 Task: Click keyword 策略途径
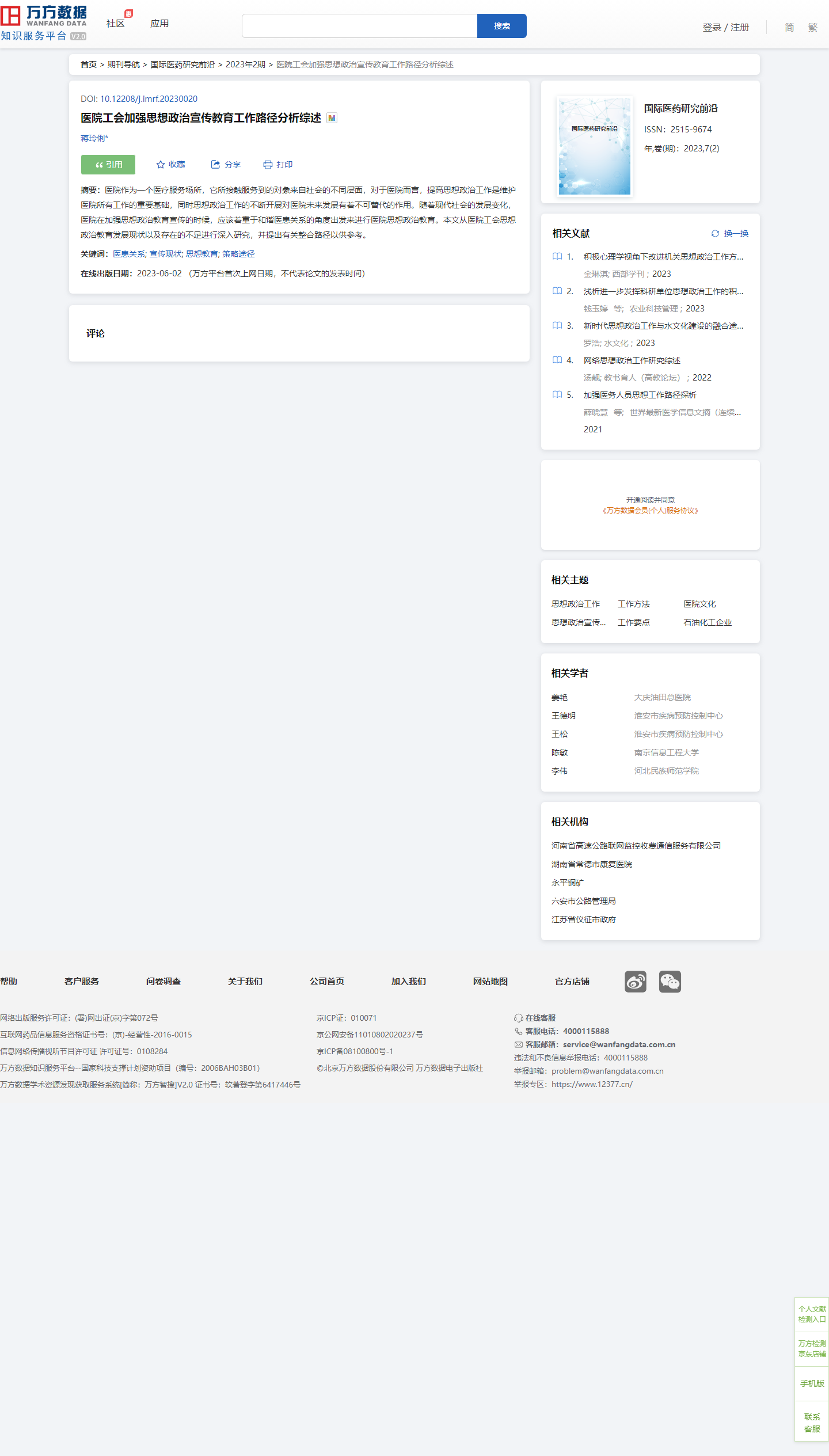pos(238,254)
